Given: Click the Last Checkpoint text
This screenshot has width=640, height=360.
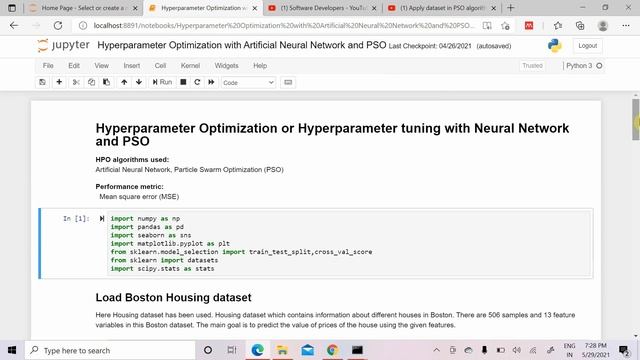Looking at the screenshot, I should (430, 46).
